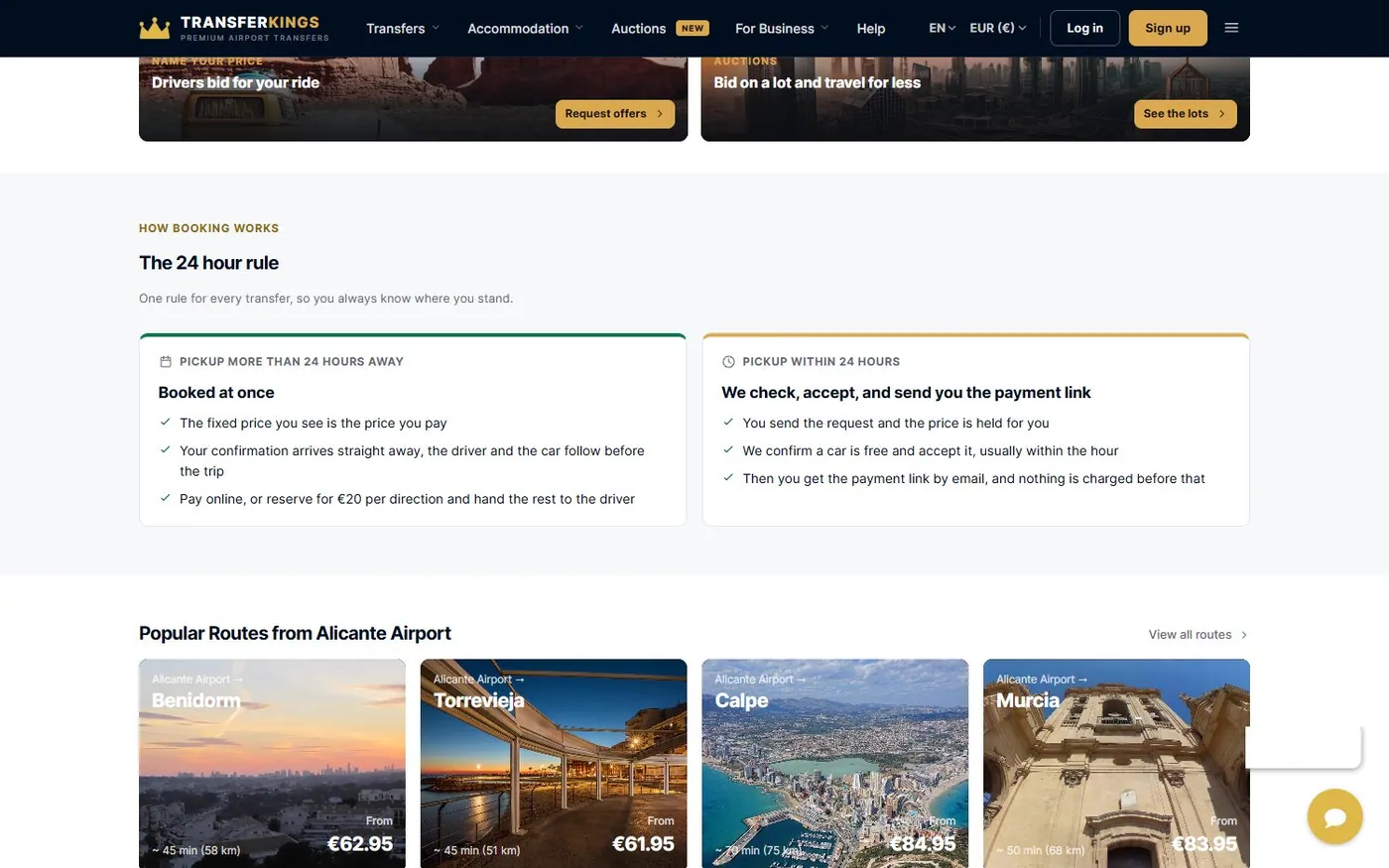Click the 'Booked at once' heading
Image resolution: width=1389 pixels, height=868 pixels.
(x=216, y=393)
